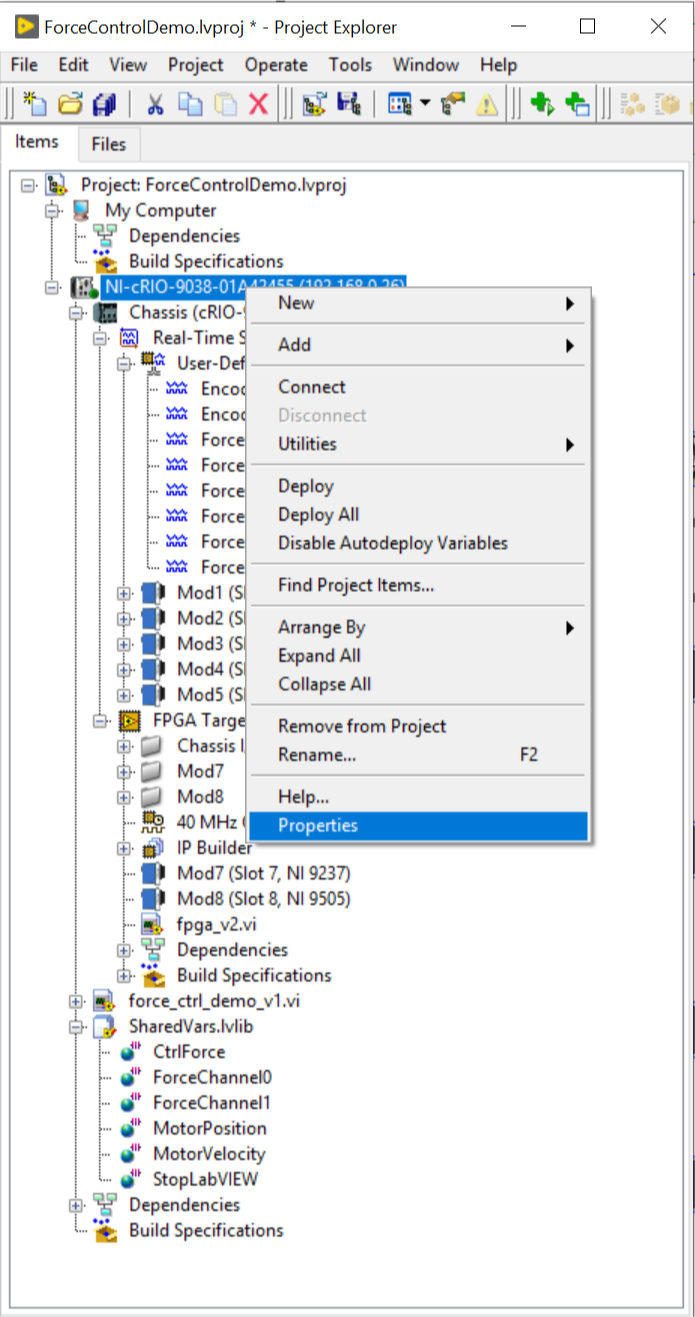695x1317 pixels.
Task: Click the fpga_v2.vi file icon
Action: click(154, 924)
